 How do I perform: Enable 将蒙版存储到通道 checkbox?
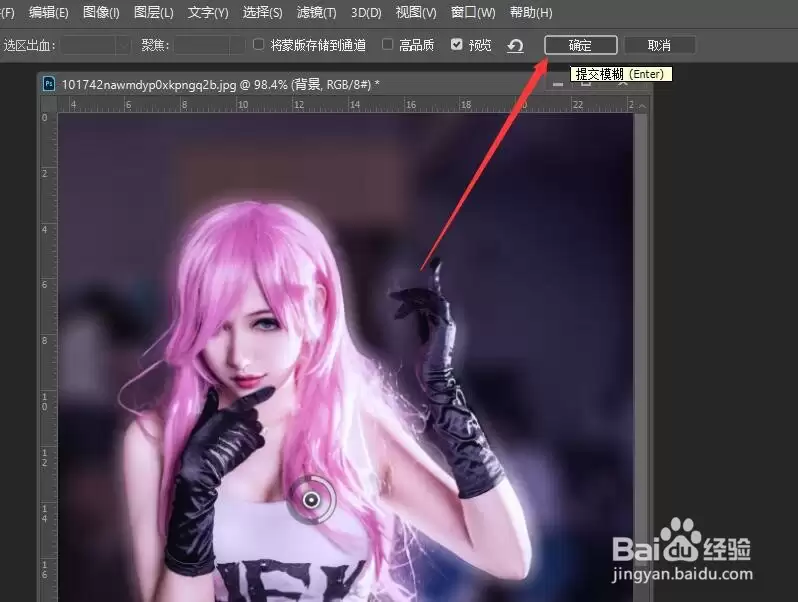[x=259, y=45]
